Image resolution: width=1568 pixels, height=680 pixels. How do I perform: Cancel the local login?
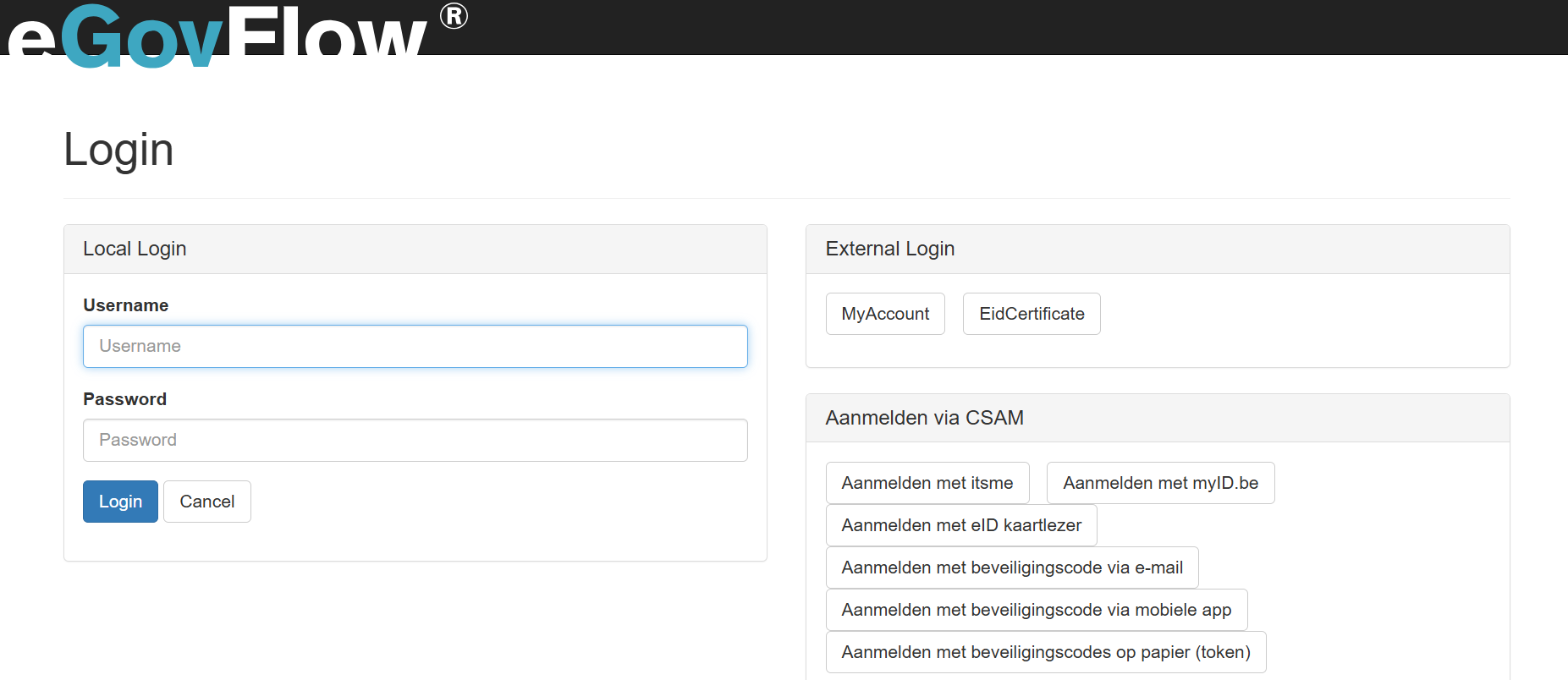tap(207, 502)
